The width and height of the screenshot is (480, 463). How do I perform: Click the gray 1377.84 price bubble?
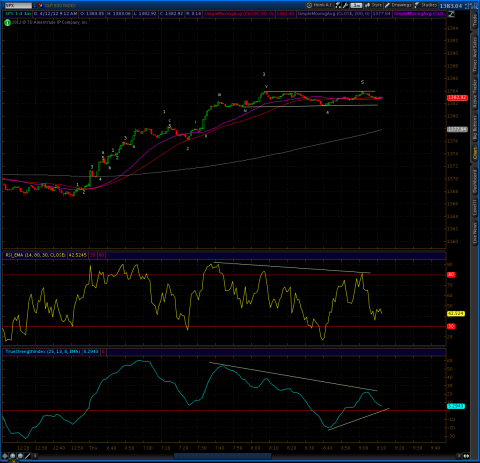457,129
